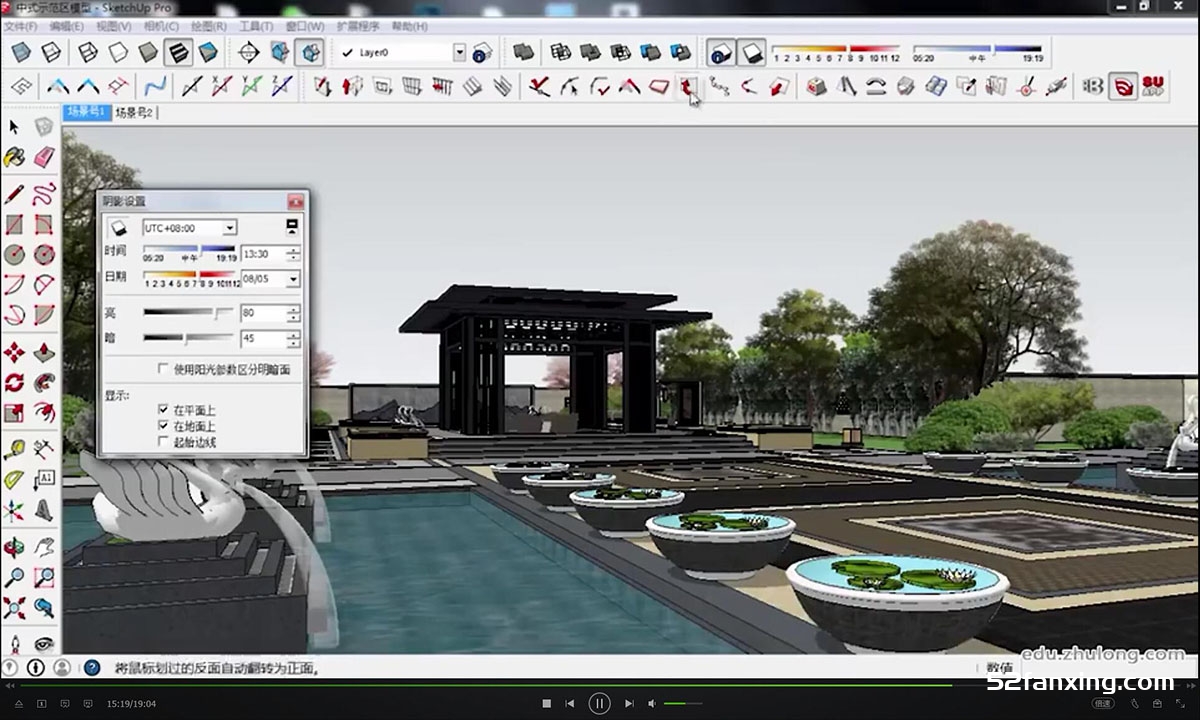
Task: Open the red S plugin toolbar icon
Action: coord(1124,86)
